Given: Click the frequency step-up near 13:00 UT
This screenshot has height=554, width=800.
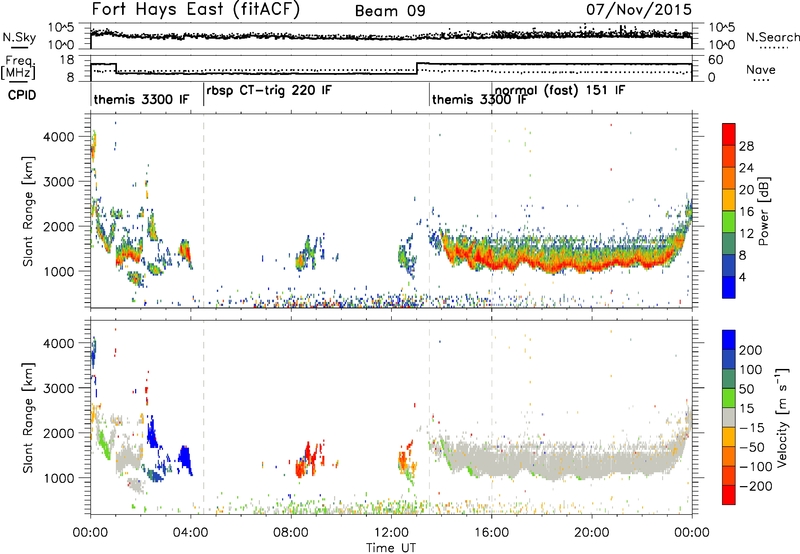Looking at the screenshot, I should tap(417, 68).
